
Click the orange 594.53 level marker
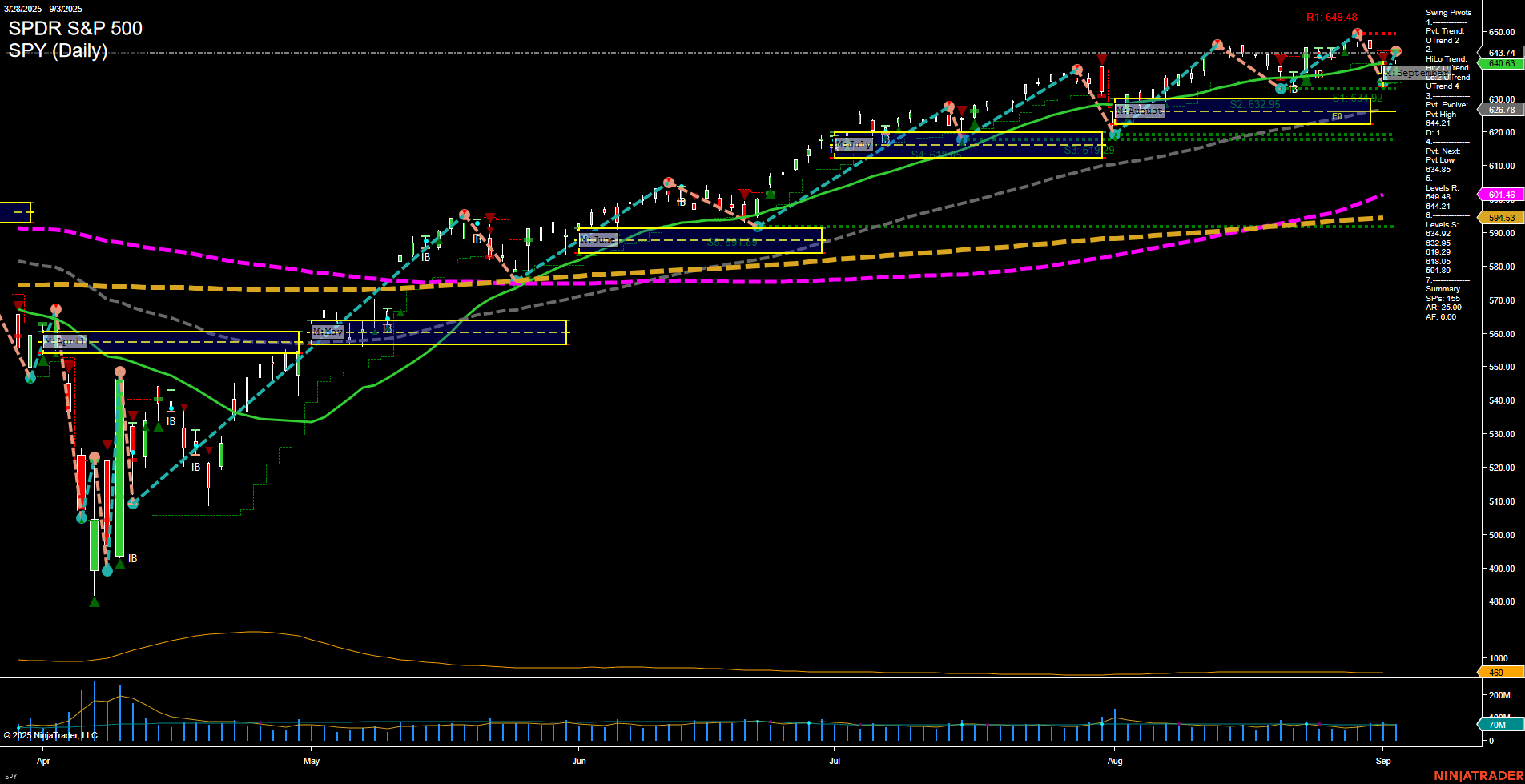click(1501, 217)
